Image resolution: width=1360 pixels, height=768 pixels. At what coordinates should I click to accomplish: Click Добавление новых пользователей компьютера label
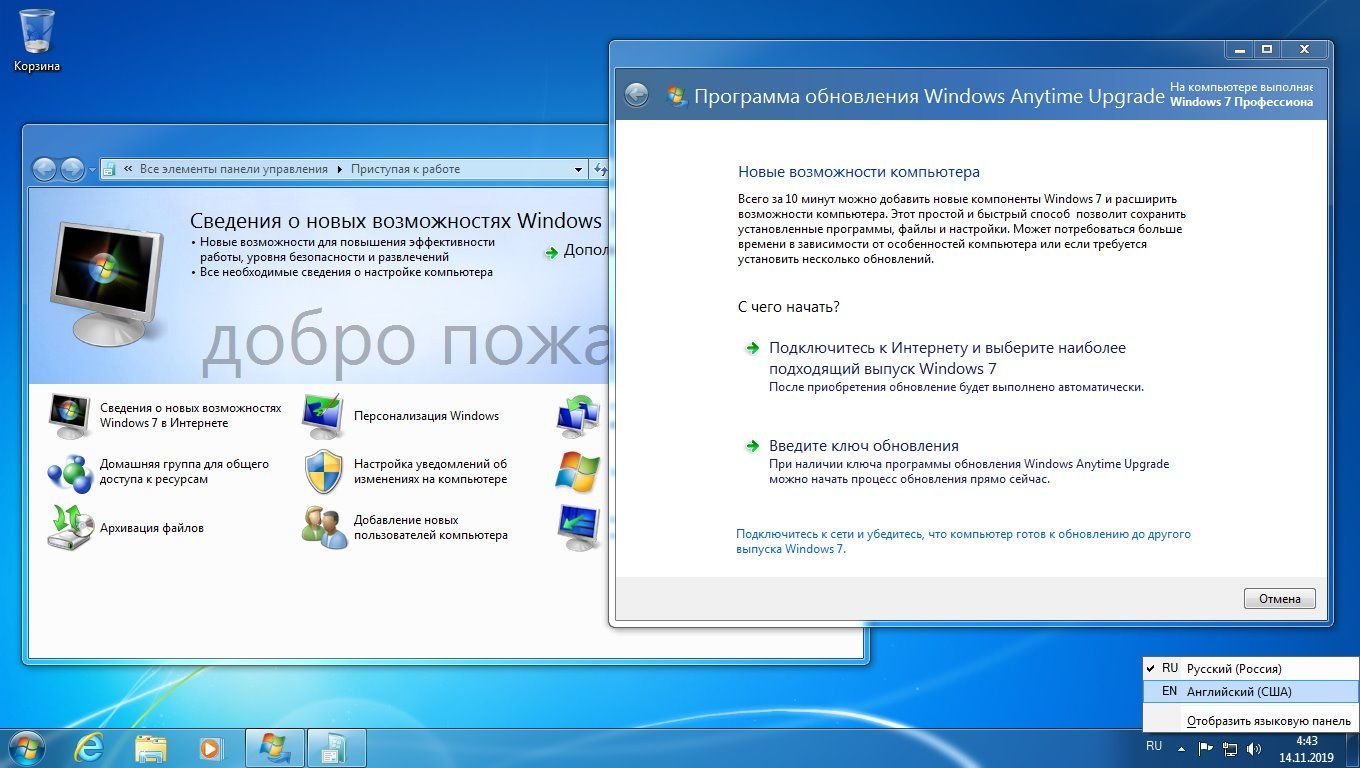(430, 528)
